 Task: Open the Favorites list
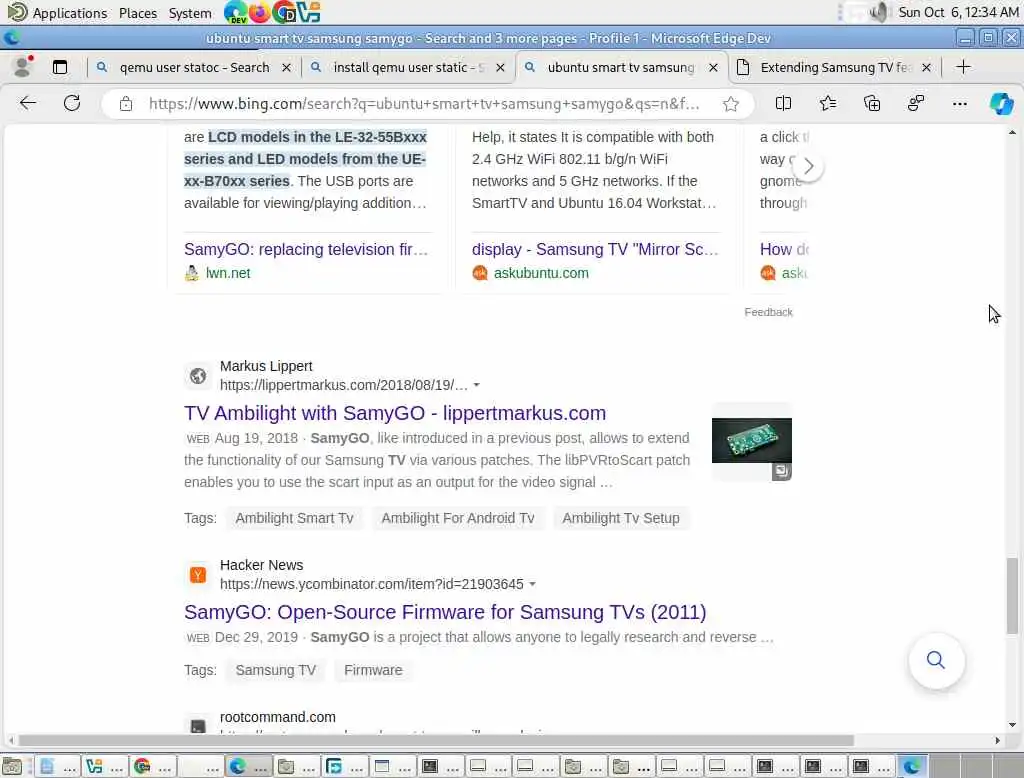(x=827, y=103)
